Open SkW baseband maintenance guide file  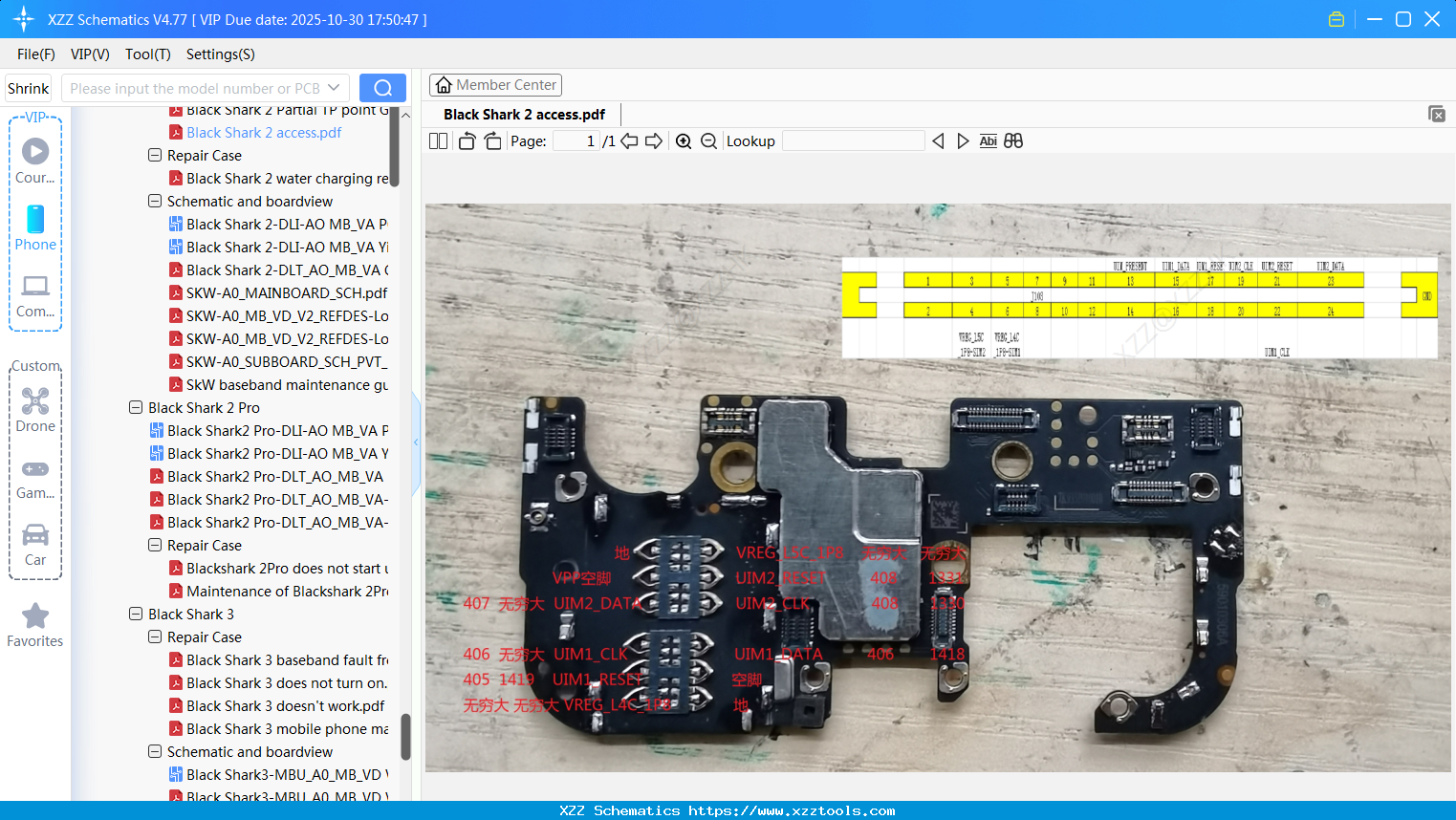(288, 385)
